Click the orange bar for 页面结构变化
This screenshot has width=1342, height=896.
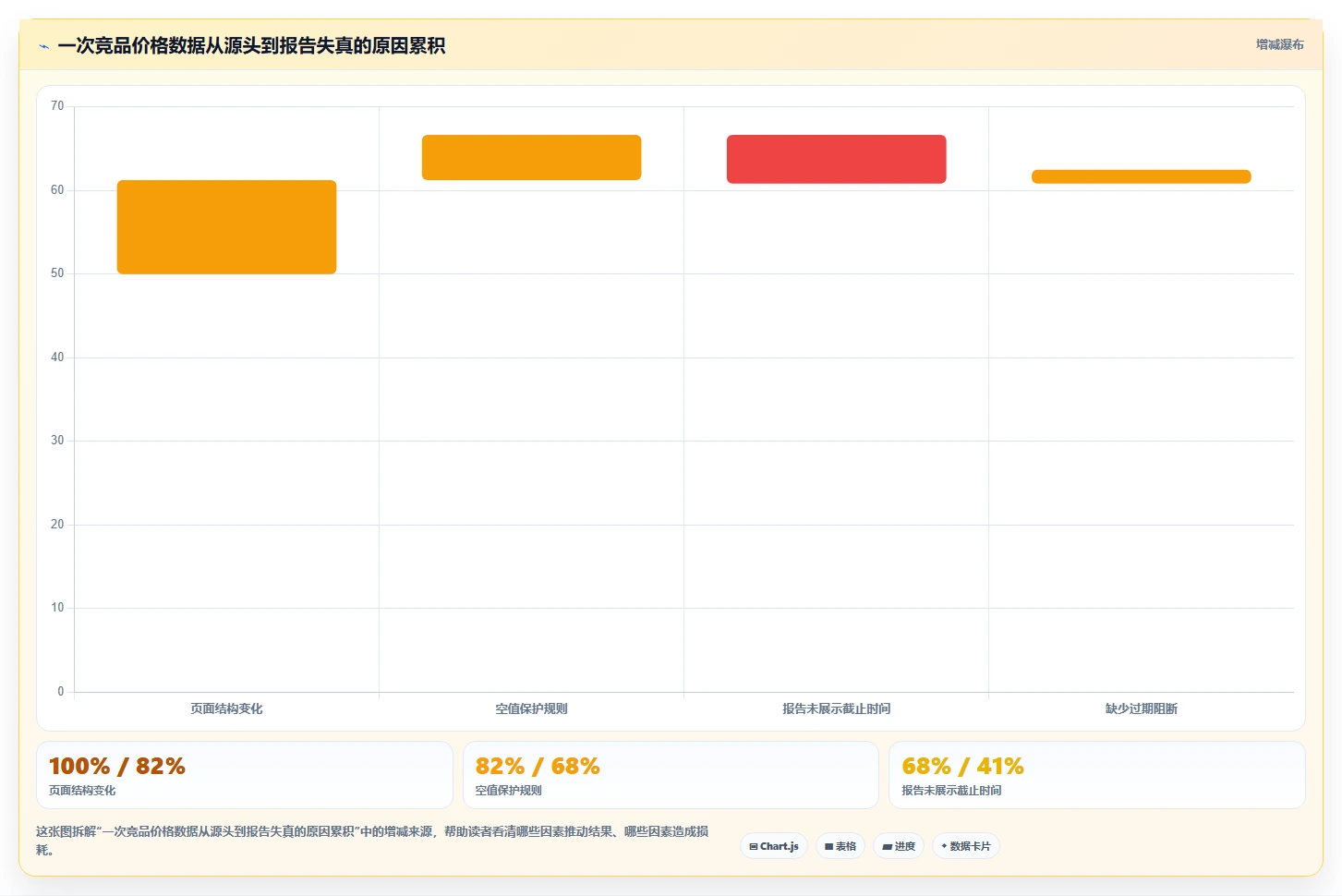[226, 227]
